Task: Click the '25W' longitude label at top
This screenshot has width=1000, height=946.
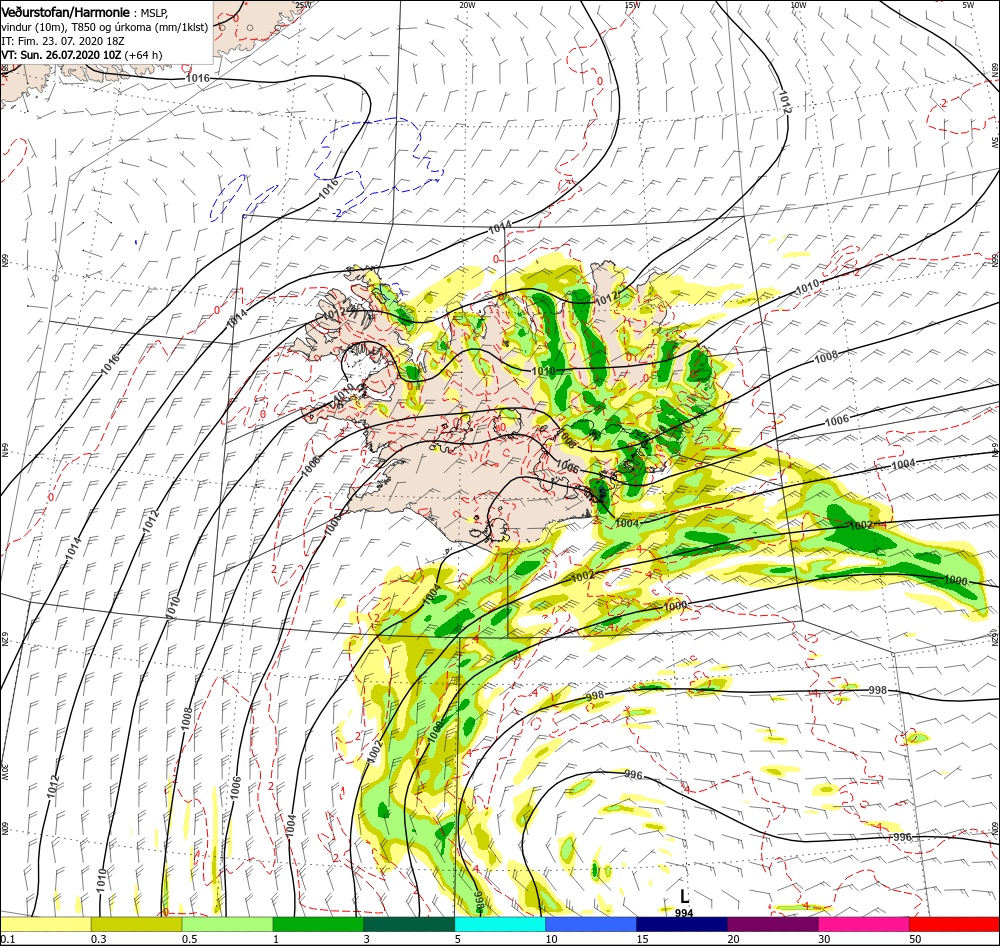Action: point(304,5)
